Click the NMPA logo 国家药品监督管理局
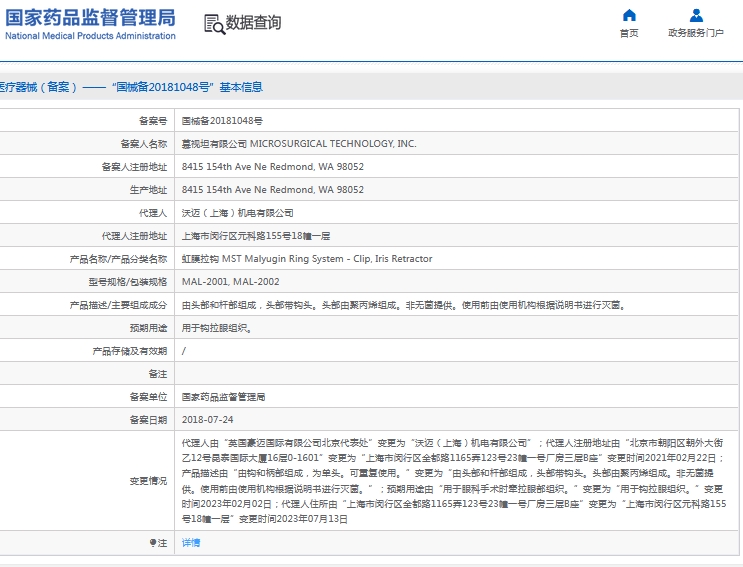The image size is (743, 567). pyautogui.click(x=90, y=18)
